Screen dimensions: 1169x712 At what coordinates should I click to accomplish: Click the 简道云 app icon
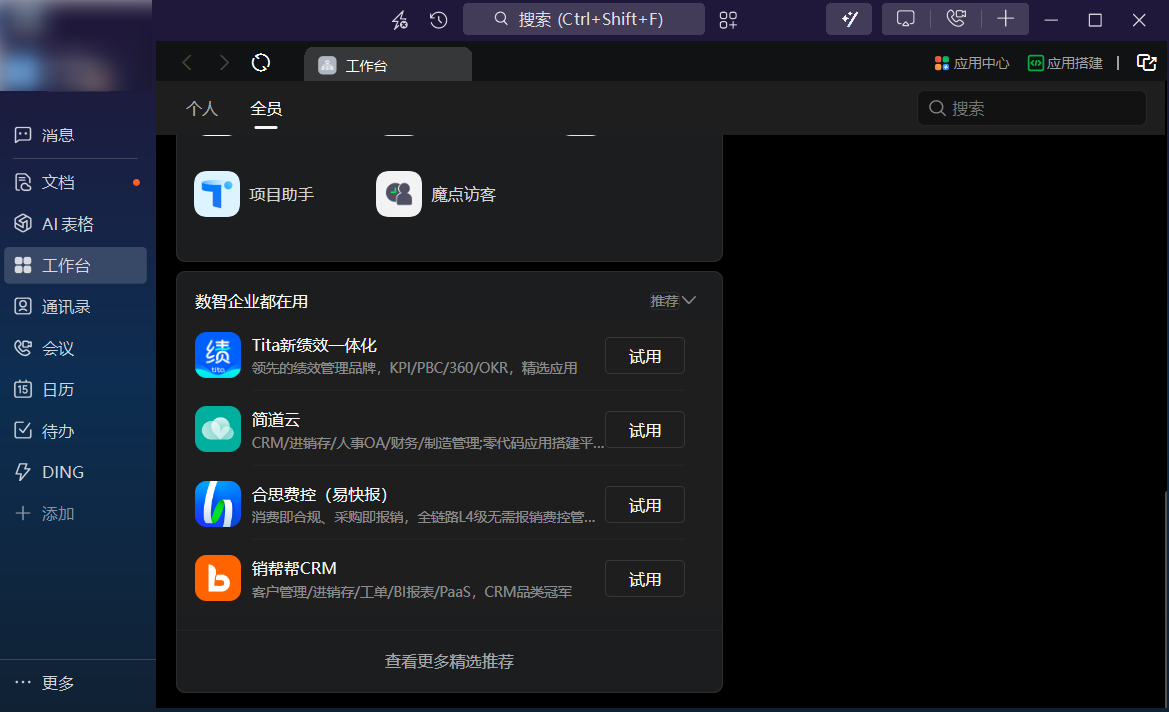(x=218, y=429)
